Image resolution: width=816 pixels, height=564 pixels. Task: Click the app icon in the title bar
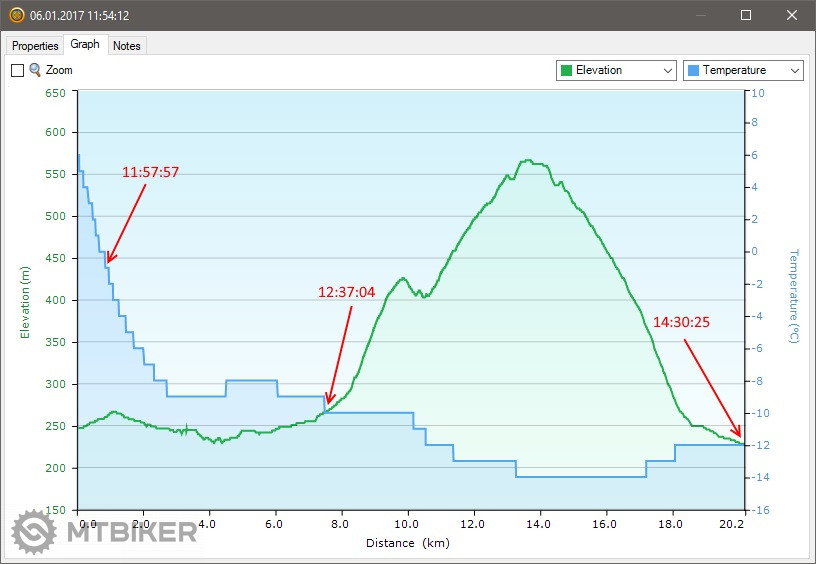click(x=16, y=15)
